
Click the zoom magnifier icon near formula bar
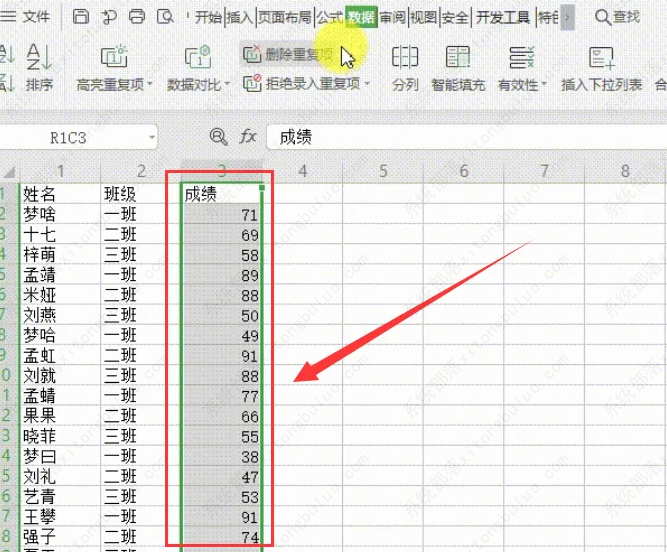click(x=218, y=137)
